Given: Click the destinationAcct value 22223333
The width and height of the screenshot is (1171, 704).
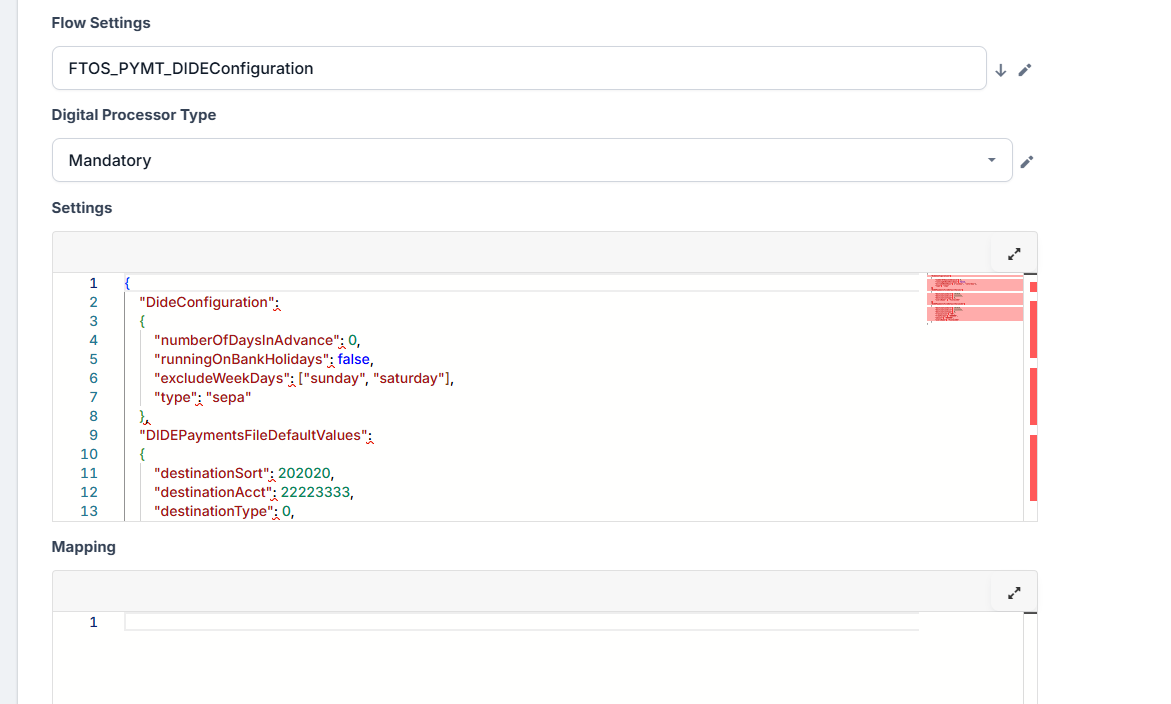Looking at the screenshot, I should coord(316,492).
